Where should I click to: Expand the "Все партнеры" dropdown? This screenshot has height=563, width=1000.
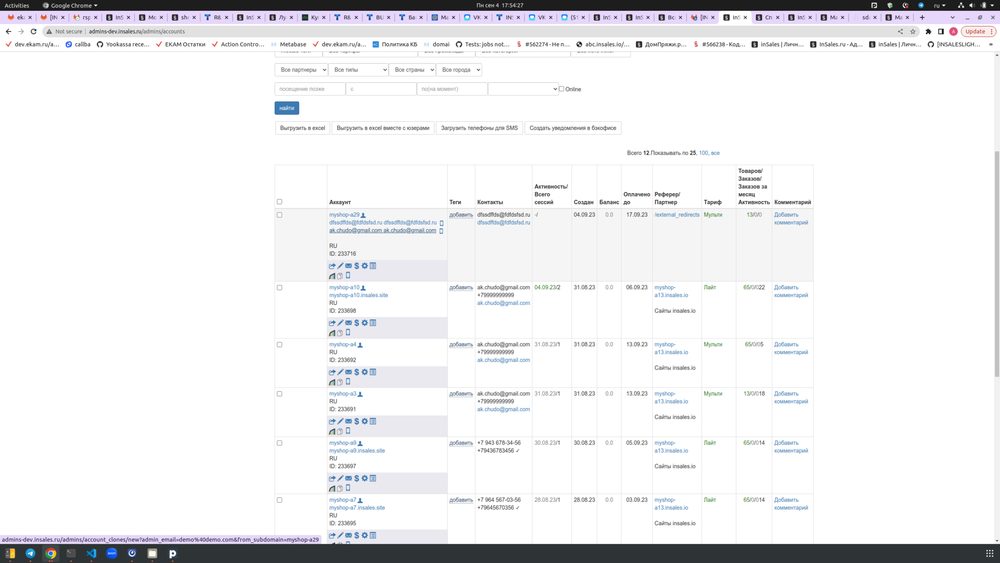coord(301,70)
